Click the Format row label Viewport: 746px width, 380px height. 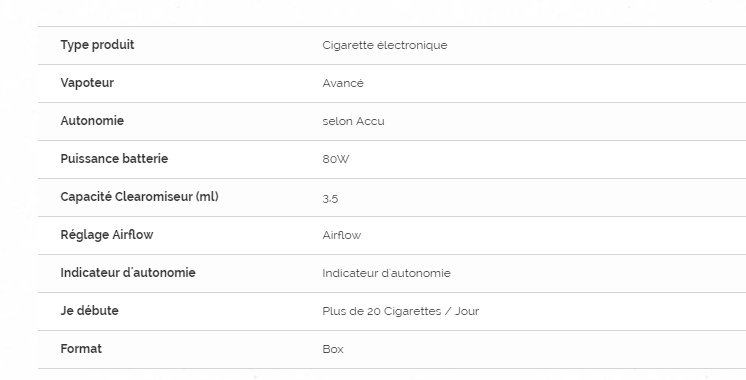(x=81, y=349)
